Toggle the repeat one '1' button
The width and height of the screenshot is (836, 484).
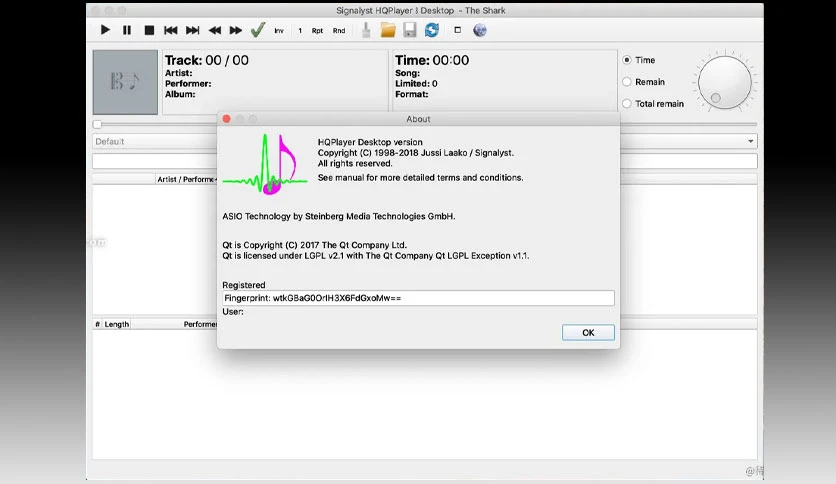pos(300,31)
